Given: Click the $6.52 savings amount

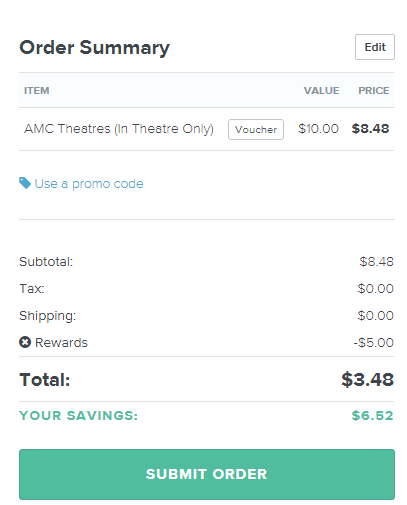Looking at the screenshot, I should (x=373, y=415).
